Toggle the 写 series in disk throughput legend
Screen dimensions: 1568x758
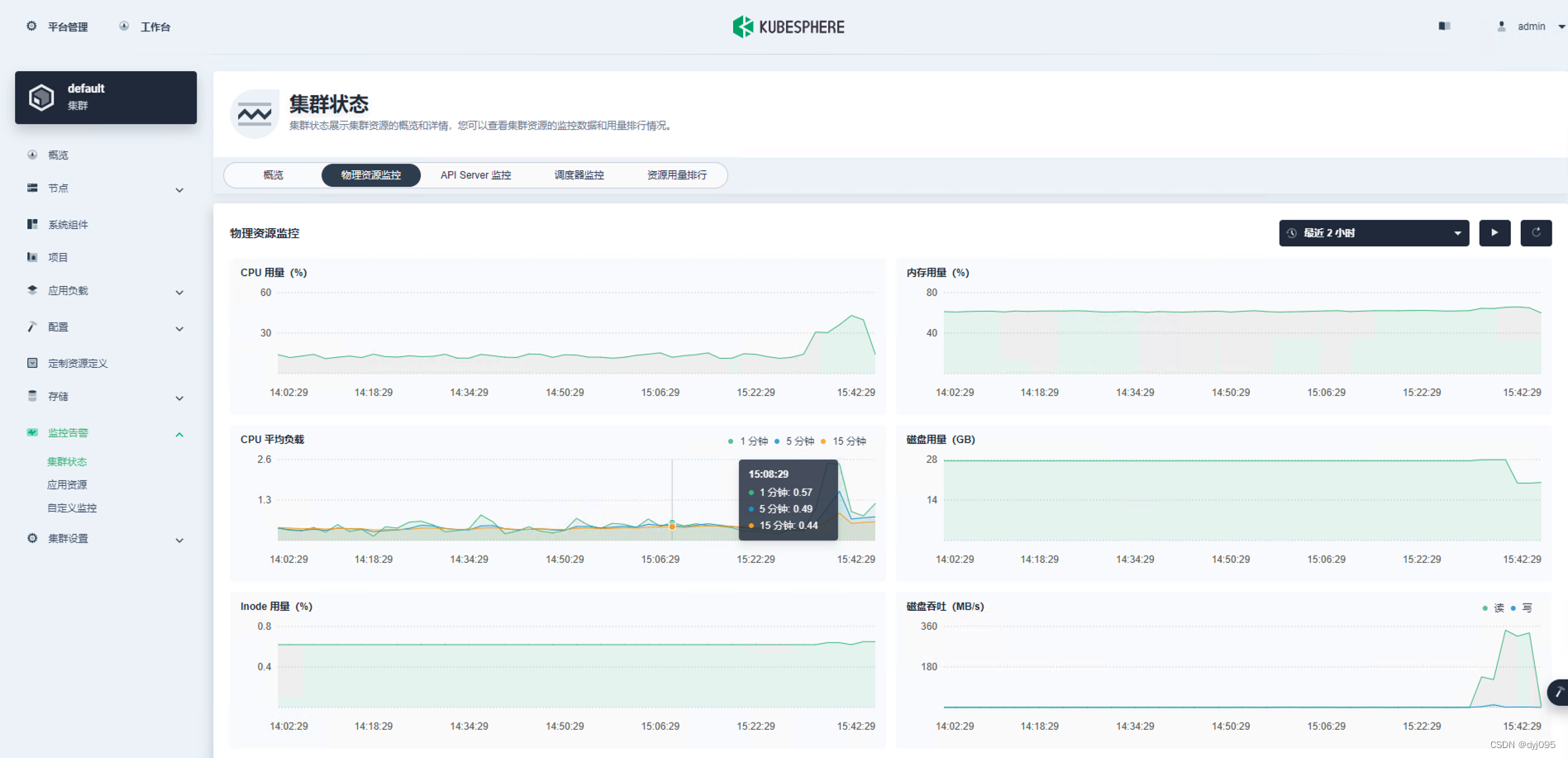coord(1522,608)
